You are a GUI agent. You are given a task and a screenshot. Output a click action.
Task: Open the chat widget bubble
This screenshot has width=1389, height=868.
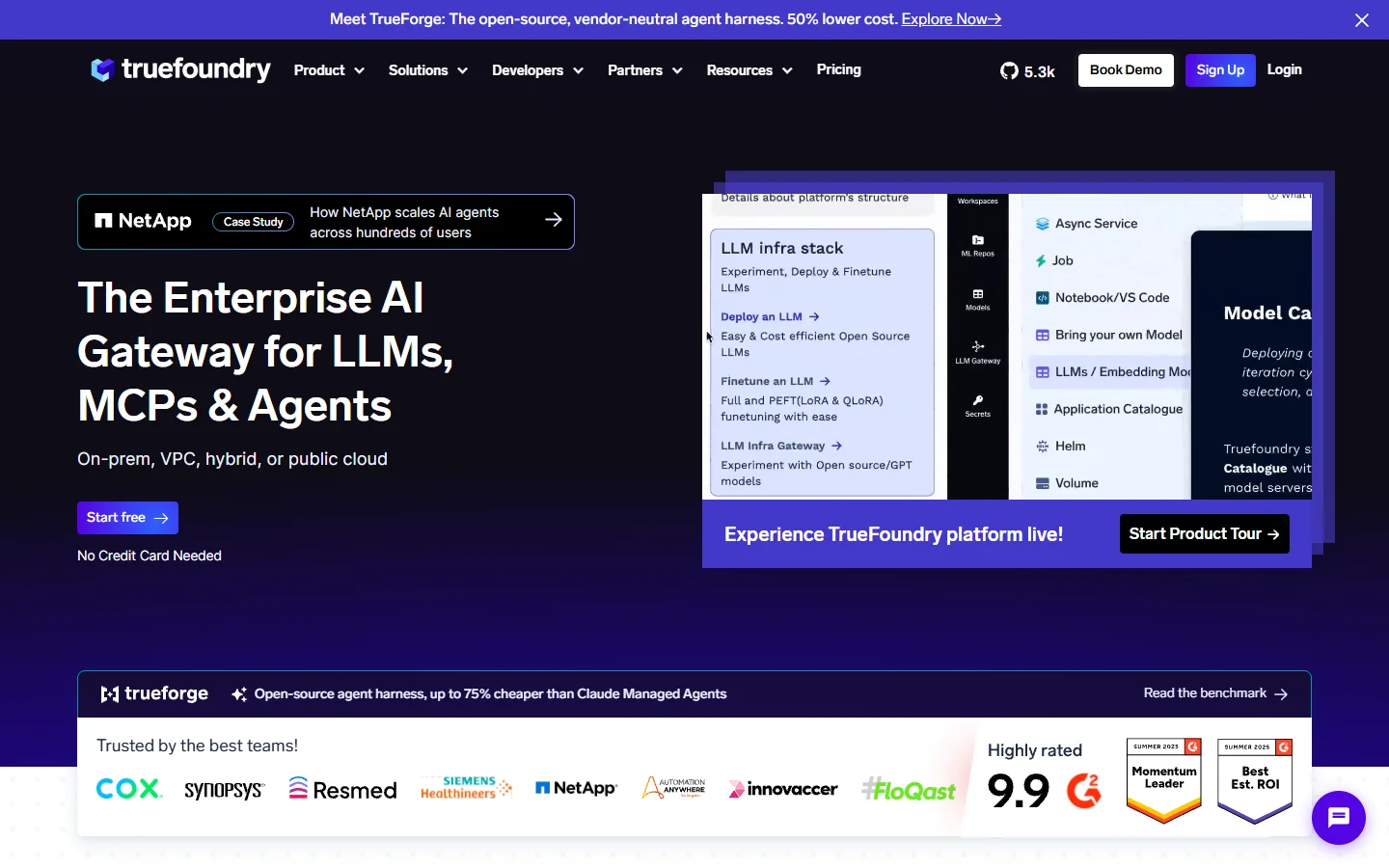point(1338,818)
